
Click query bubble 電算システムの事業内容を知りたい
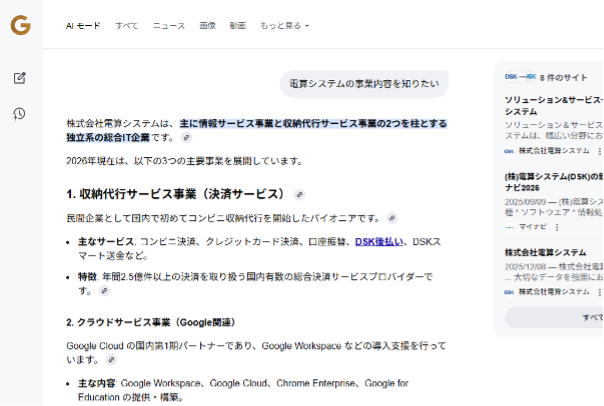point(364,84)
